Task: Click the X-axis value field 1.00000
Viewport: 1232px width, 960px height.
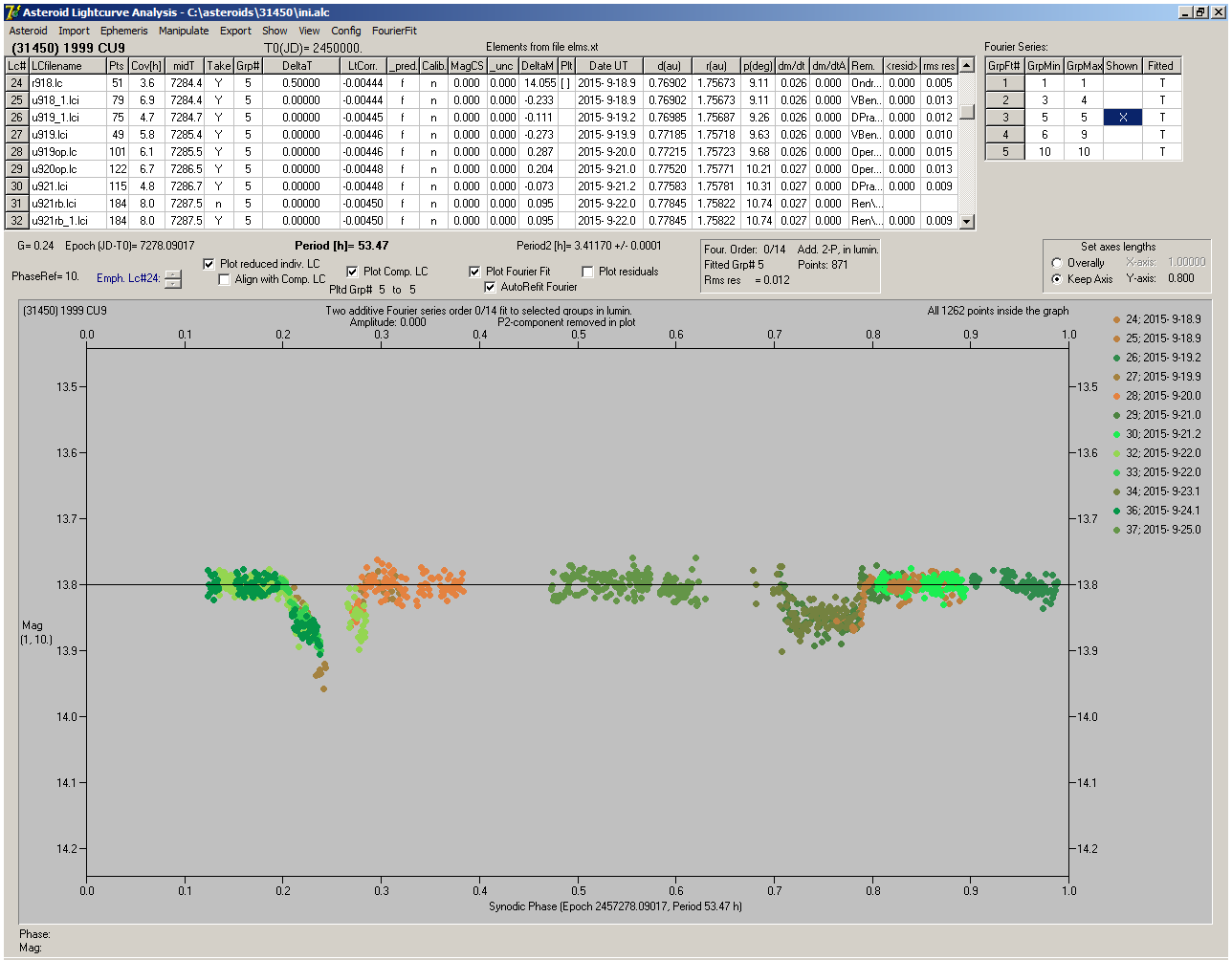Action: click(1186, 262)
